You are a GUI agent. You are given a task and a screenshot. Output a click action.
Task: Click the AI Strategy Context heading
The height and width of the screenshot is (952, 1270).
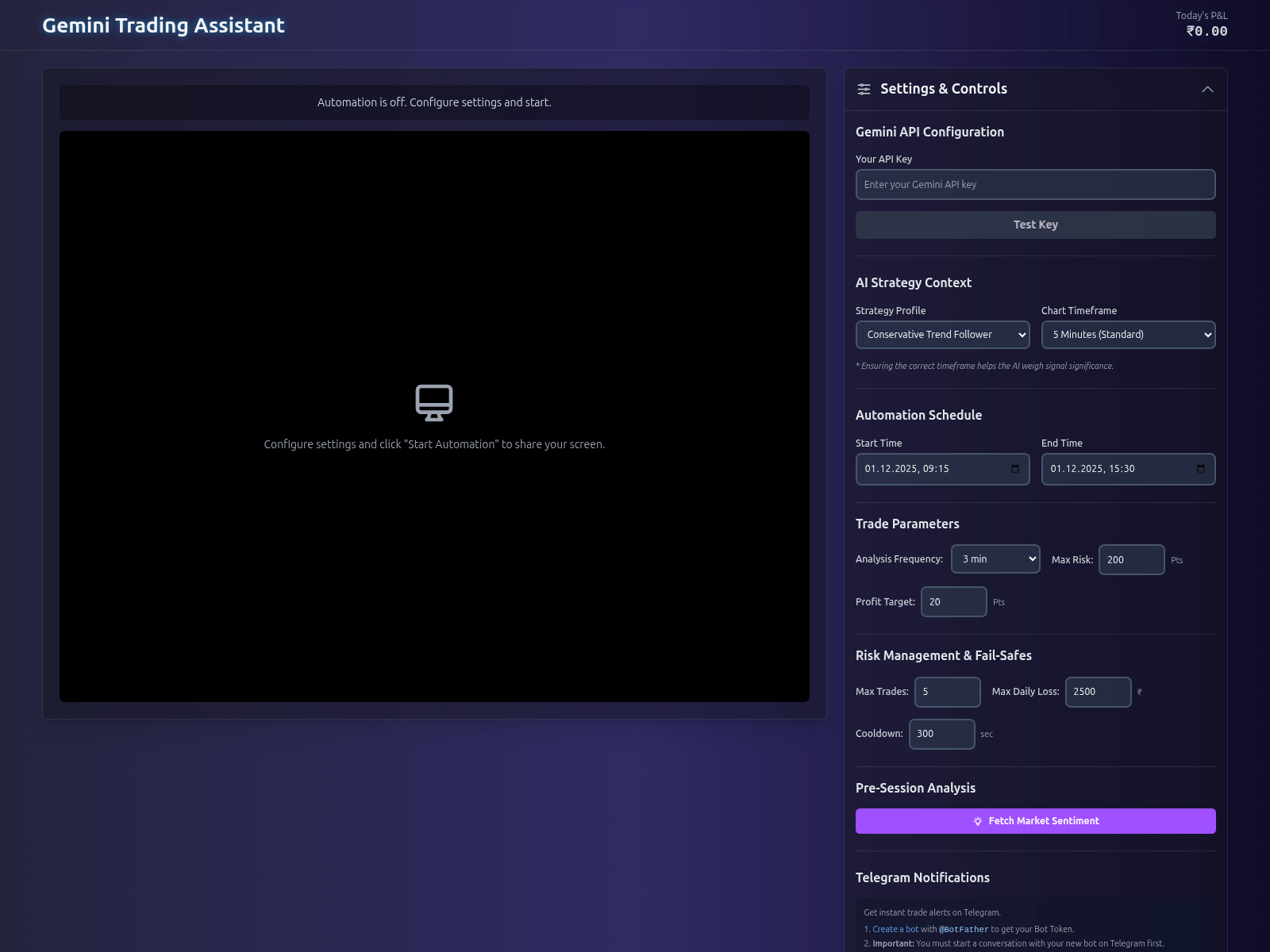(914, 282)
